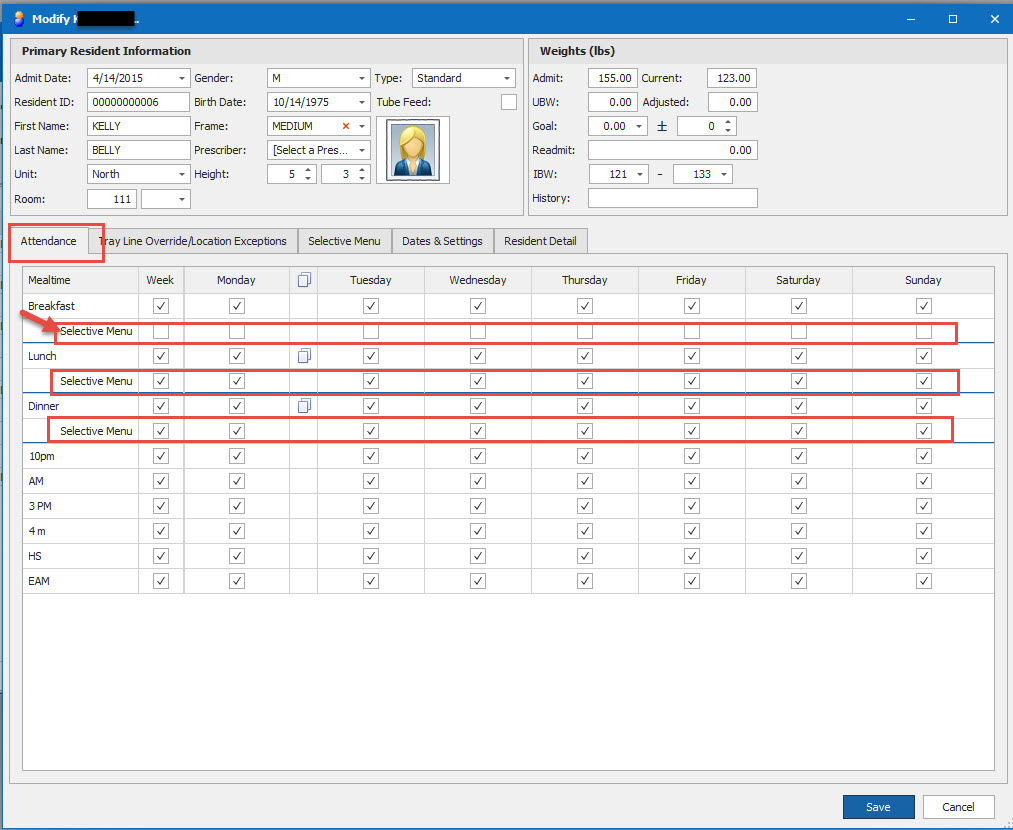Click the app icon in the title bar
Image resolution: width=1013 pixels, height=830 pixels.
click(19, 19)
